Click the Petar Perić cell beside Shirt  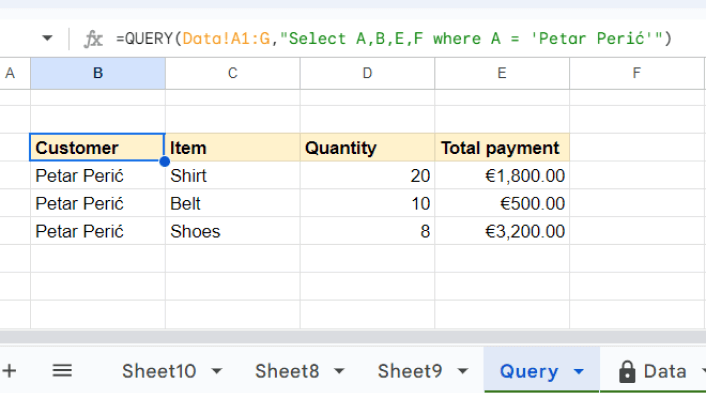tap(98, 176)
